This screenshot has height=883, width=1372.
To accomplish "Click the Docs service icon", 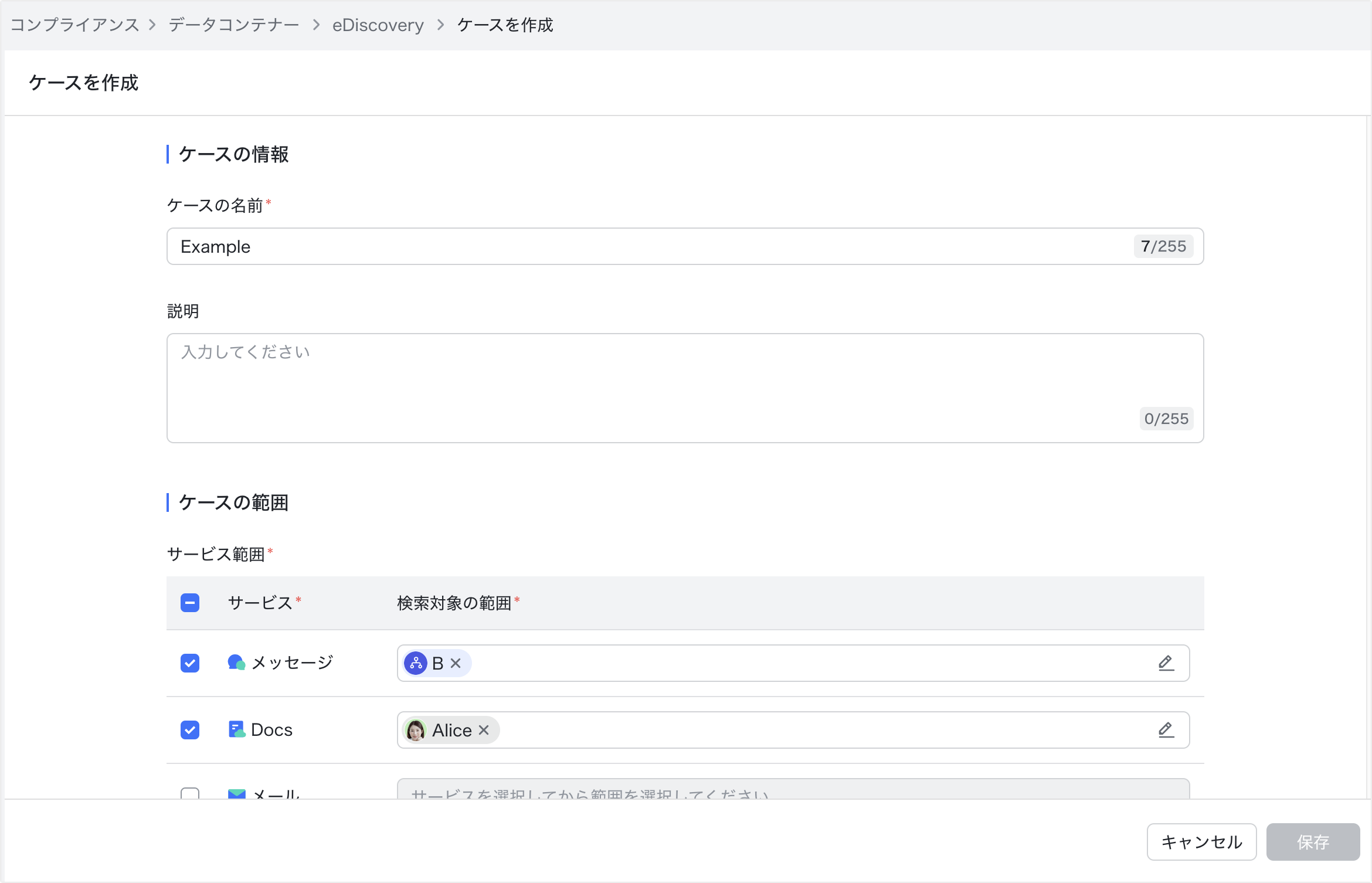I will [x=236, y=729].
